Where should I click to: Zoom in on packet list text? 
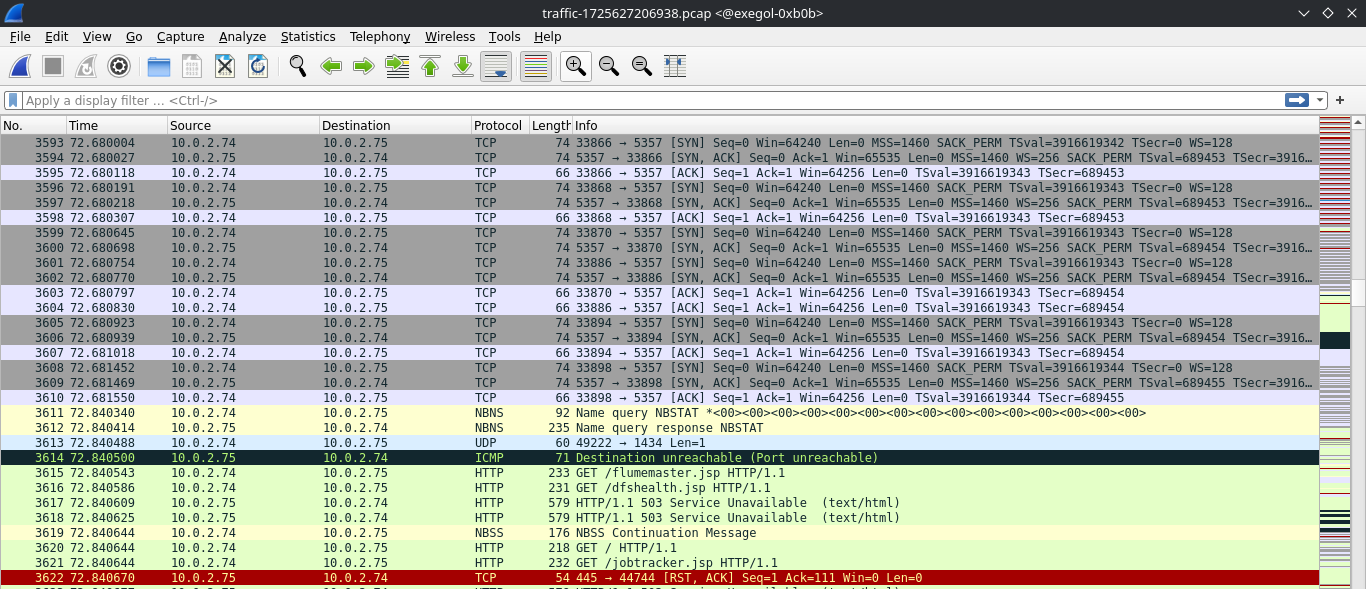[575, 67]
